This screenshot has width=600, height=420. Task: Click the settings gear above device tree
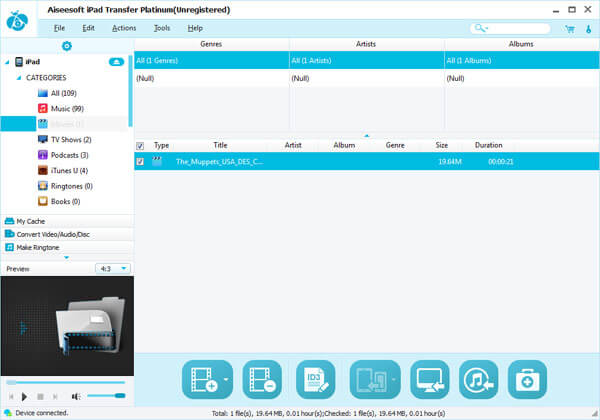67,46
